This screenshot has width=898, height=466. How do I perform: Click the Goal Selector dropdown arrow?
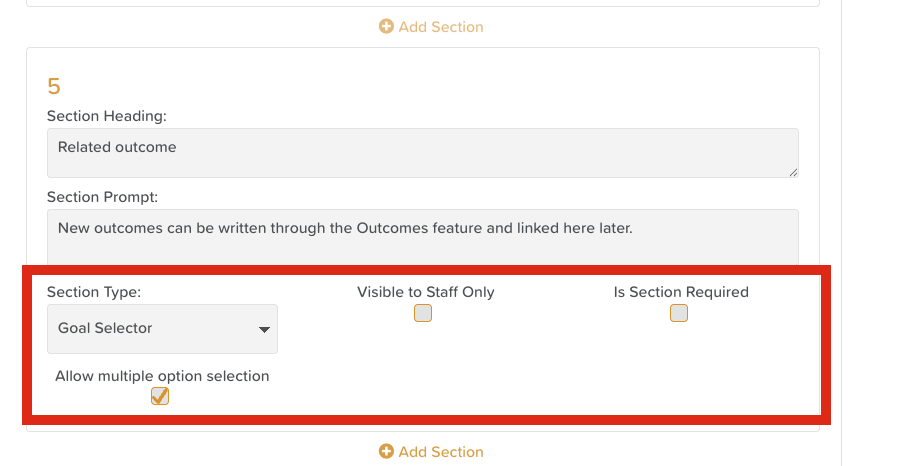(264, 329)
